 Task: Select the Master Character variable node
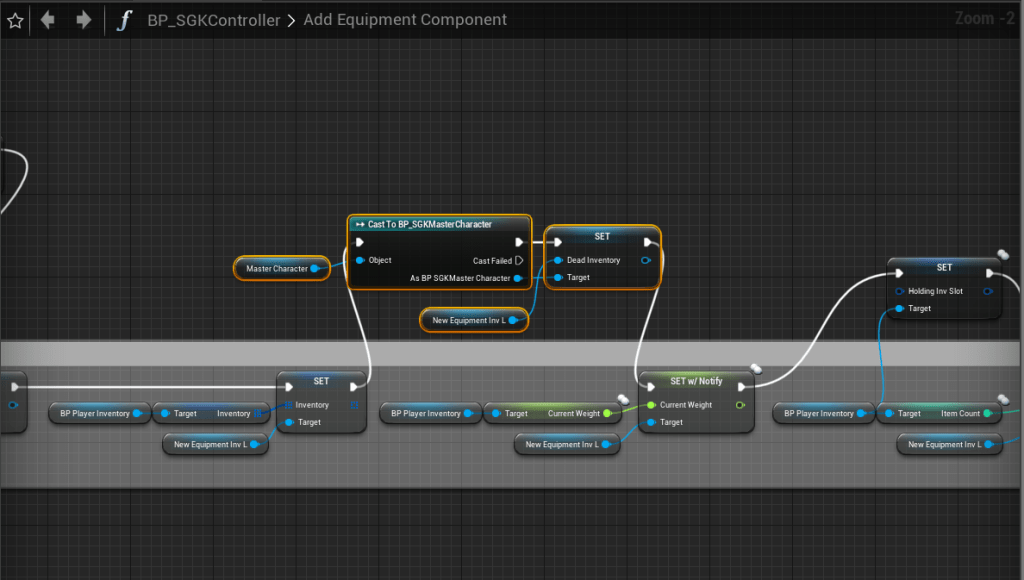click(277, 268)
